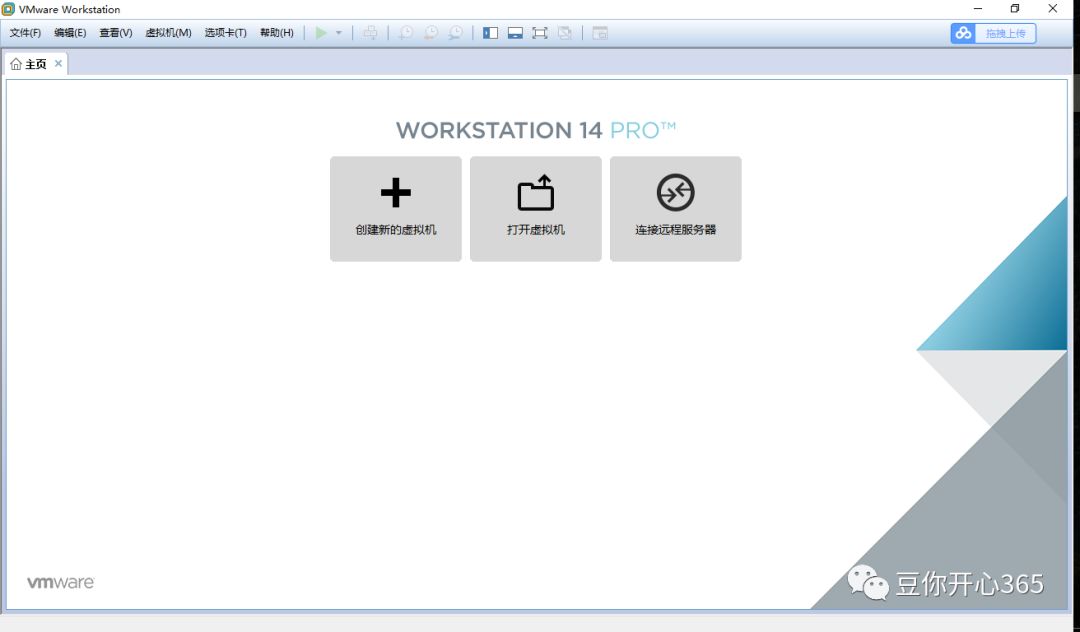The image size is (1080, 632).
Task: Click the console view toolbar icon
Action: click(600, 33)
